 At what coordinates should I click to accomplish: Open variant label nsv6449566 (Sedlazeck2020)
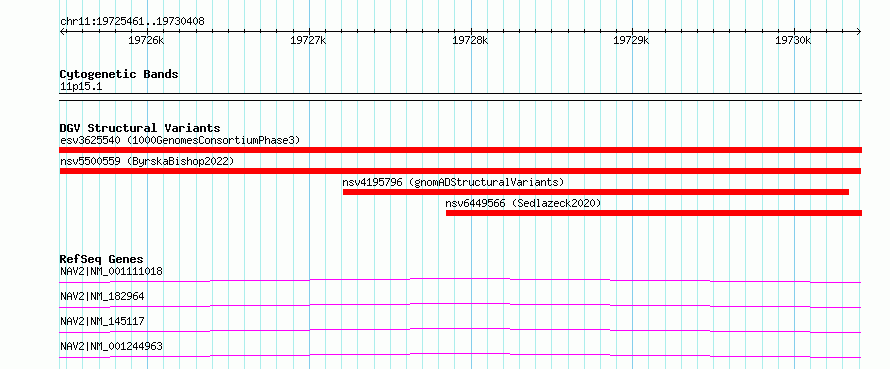[523, 203]
